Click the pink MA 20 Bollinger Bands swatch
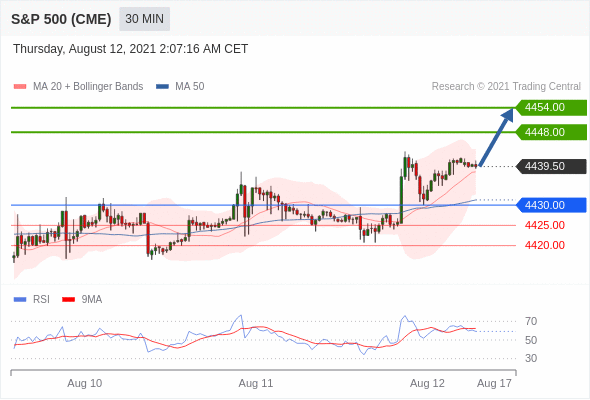 (x=20, y=87)
